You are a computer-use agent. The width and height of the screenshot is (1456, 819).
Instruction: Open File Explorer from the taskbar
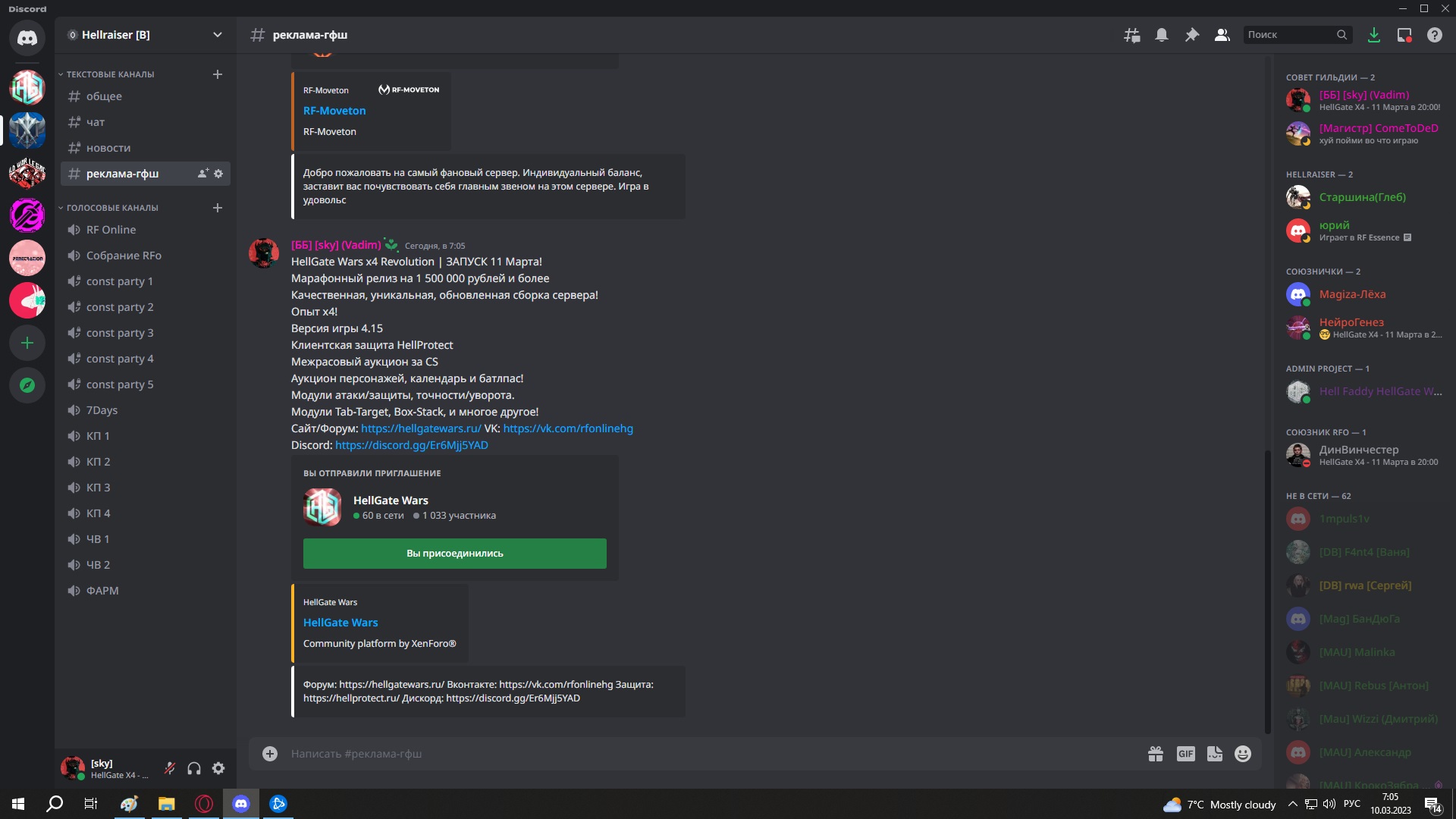[166, 804]
